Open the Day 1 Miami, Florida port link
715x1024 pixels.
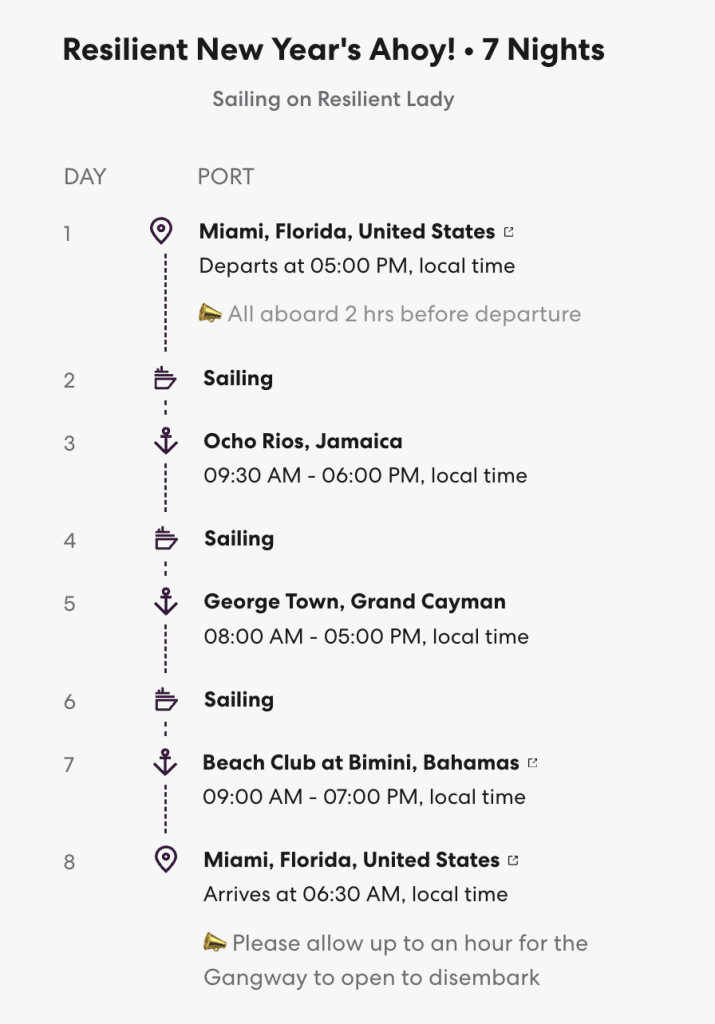coord(347,232)
